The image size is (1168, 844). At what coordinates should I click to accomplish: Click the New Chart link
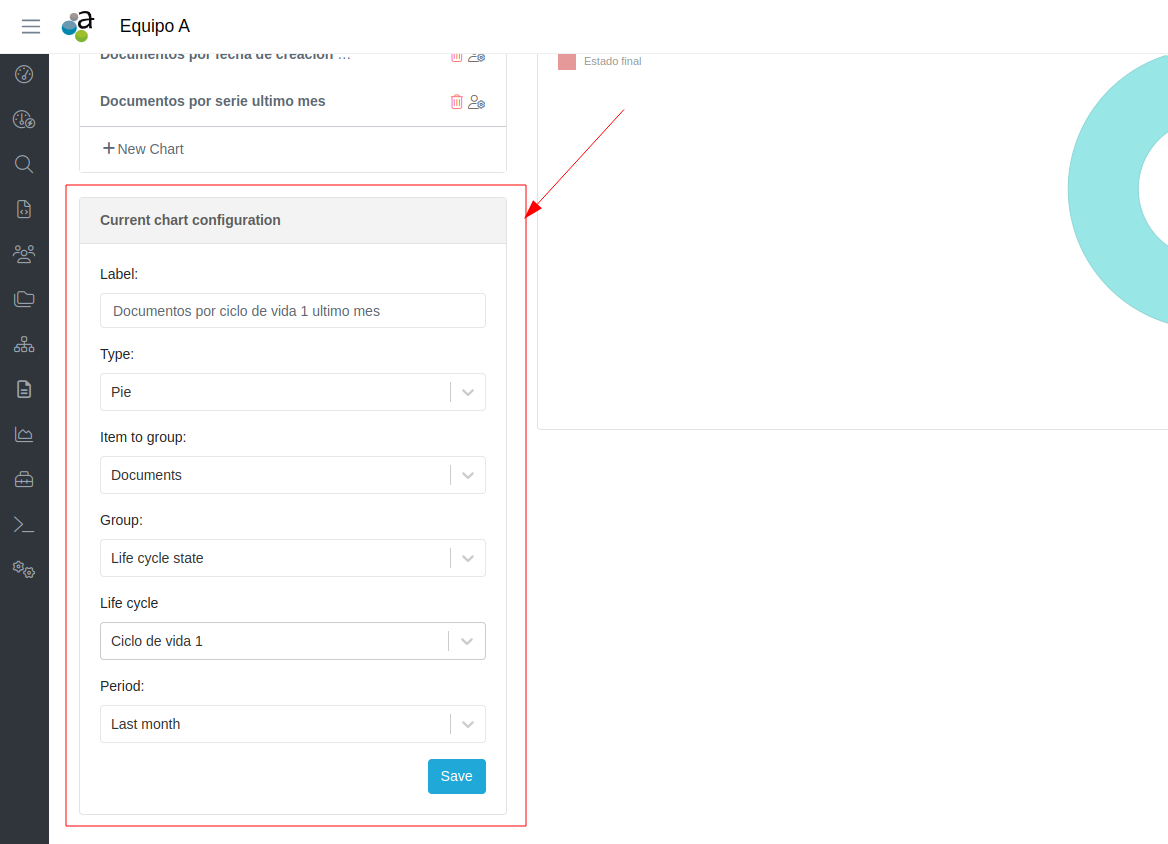(143, 149)
